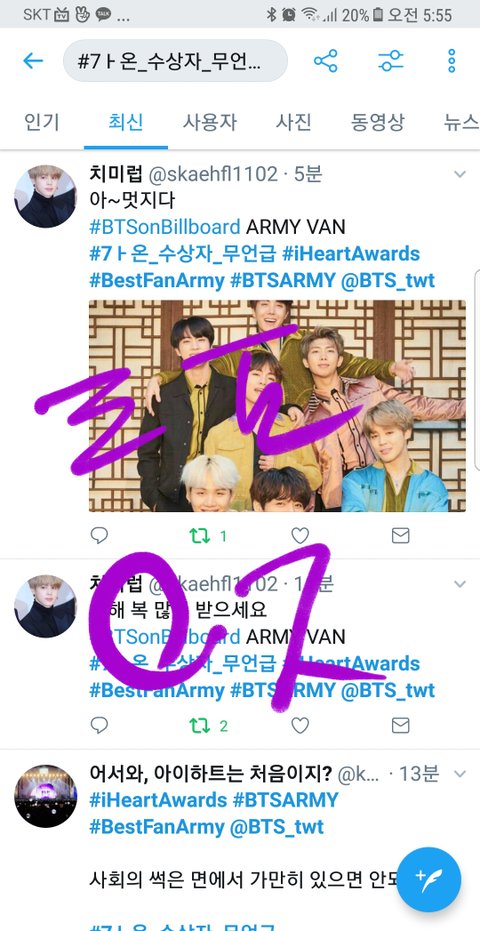Switch to the 사용자 tab
The image size is (480, 931).
pyautogui.click(x=210, y=122)
